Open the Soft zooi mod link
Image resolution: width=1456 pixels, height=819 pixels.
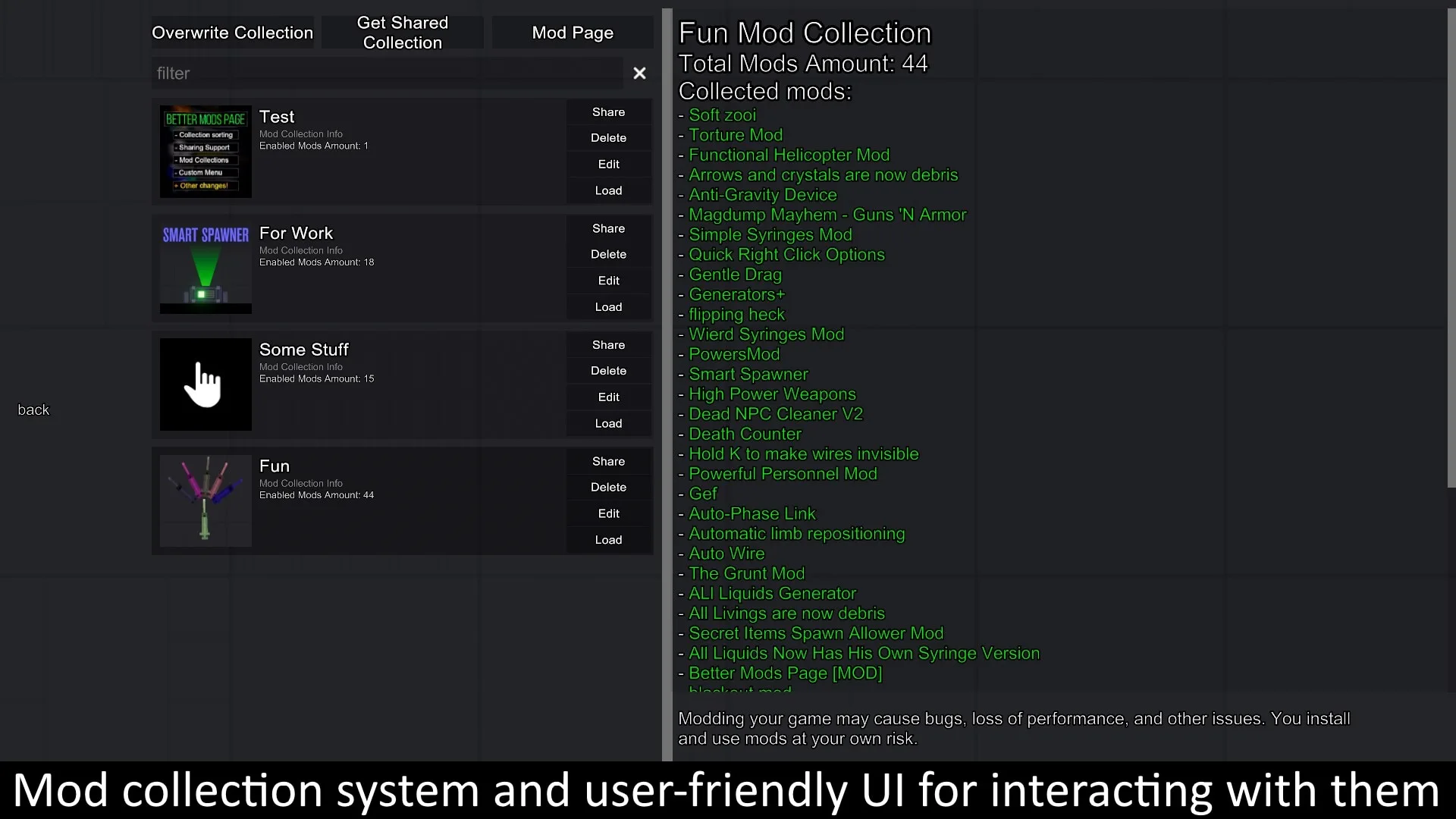(722, 115)
